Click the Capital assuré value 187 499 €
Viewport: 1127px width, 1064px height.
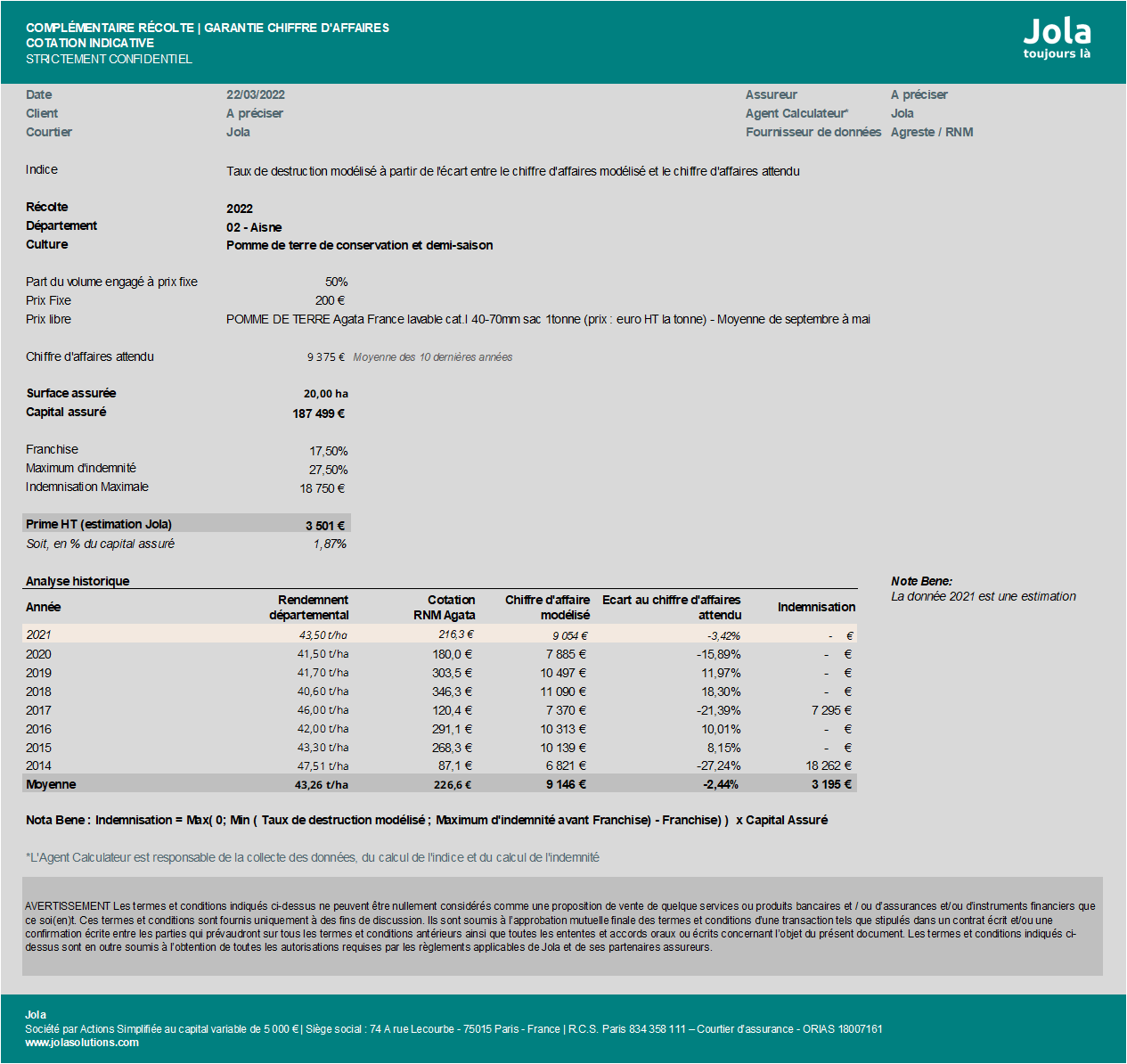click(319, 413)
